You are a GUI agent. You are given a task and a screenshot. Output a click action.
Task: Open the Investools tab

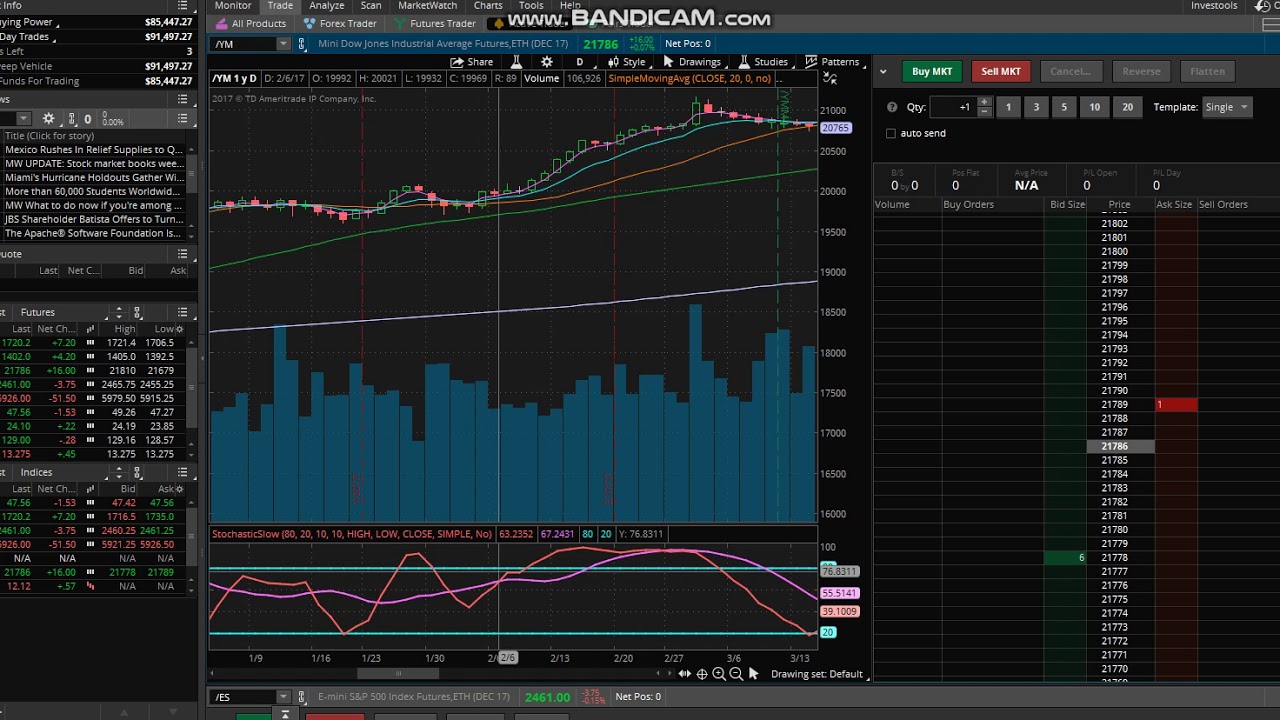[1214, 6]
